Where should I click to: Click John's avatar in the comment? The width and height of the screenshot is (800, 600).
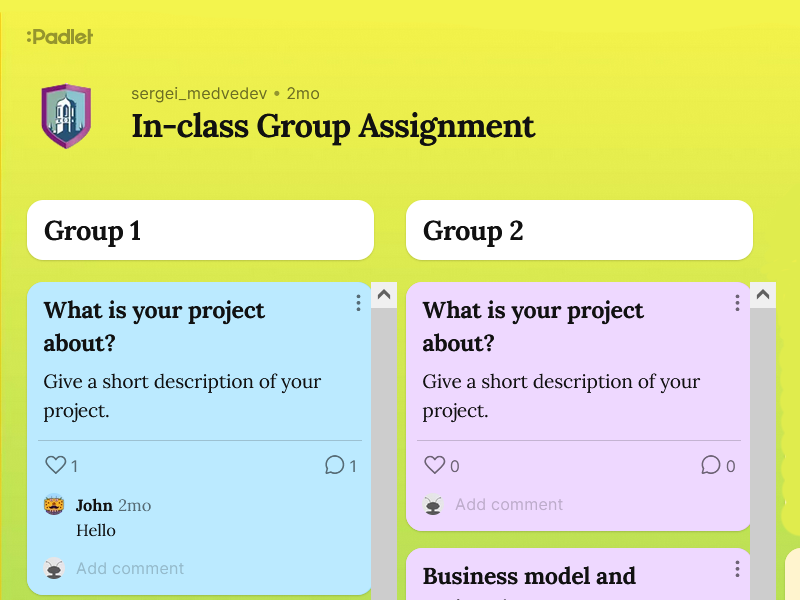pos(54,505)
